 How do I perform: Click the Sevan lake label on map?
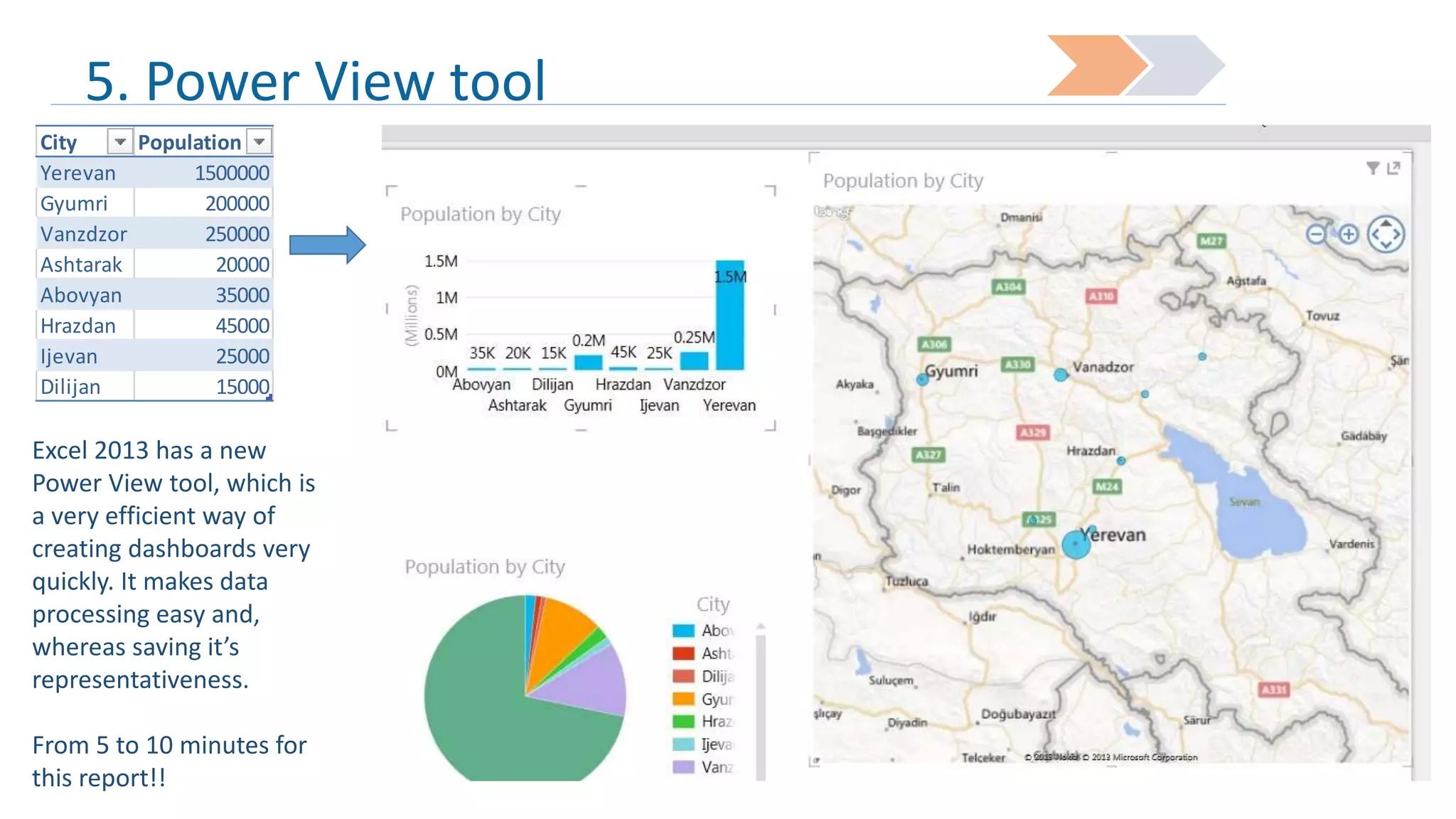coord(1244,502)
